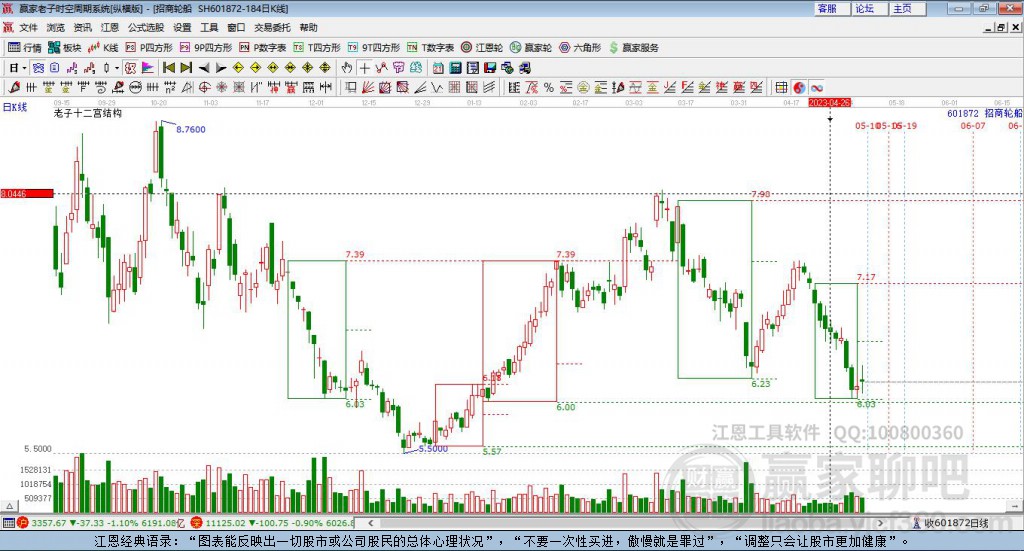Select the hand pan tool
Image resolution: width=1024 pixels, height=551 pixels.
coord(347,68)
